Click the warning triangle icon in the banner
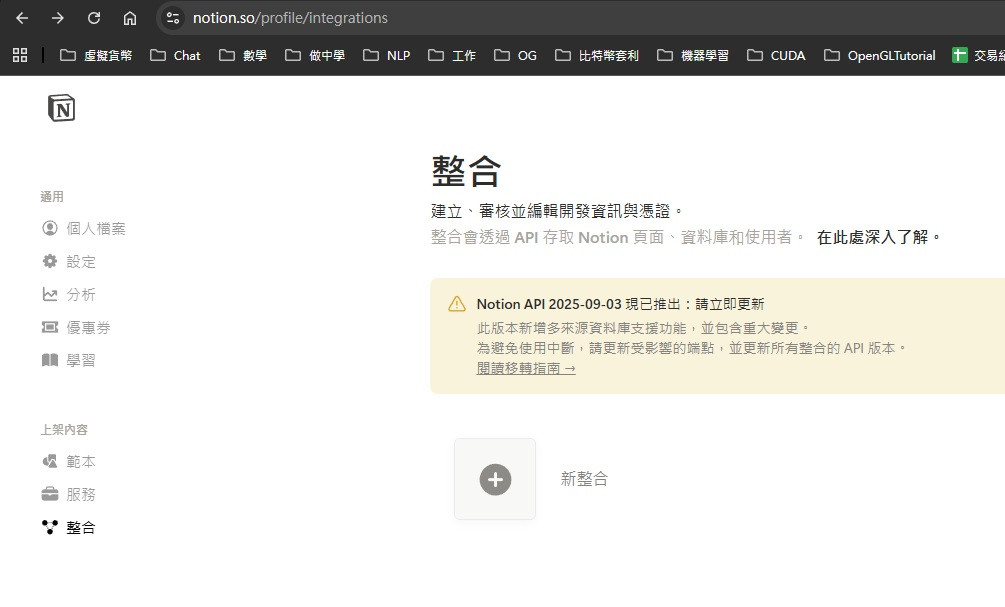The image size is (1005, 607). click(x=457, y=304)
